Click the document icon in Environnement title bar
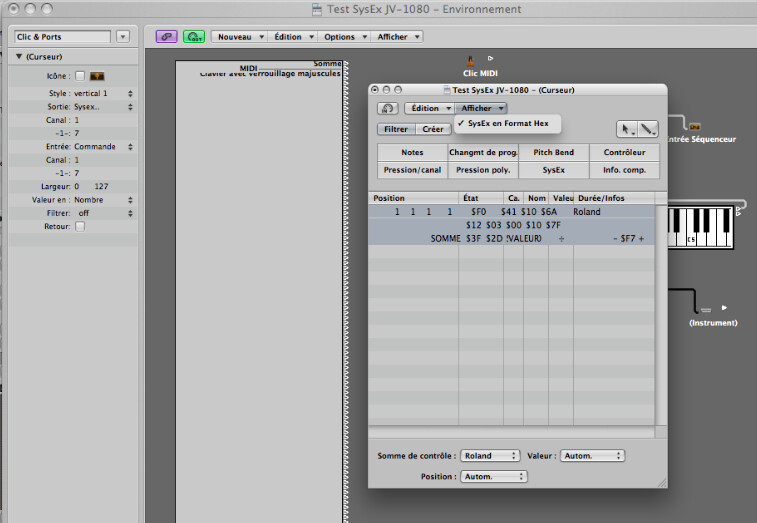Image resolution: width=757 pixels, height=523 pixels. pos(317,9)
